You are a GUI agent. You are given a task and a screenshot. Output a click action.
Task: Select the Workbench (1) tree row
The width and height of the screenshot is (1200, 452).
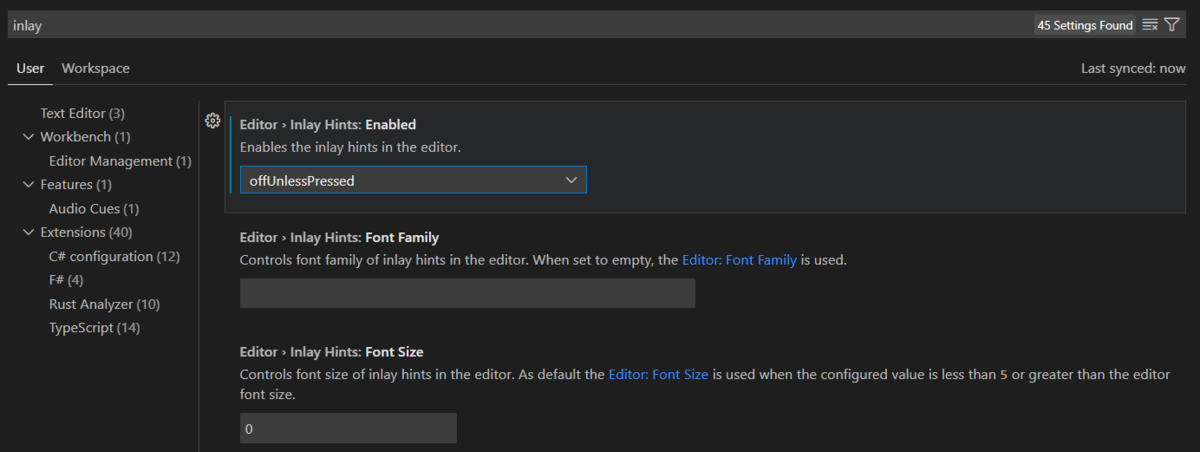coord(85,137)
